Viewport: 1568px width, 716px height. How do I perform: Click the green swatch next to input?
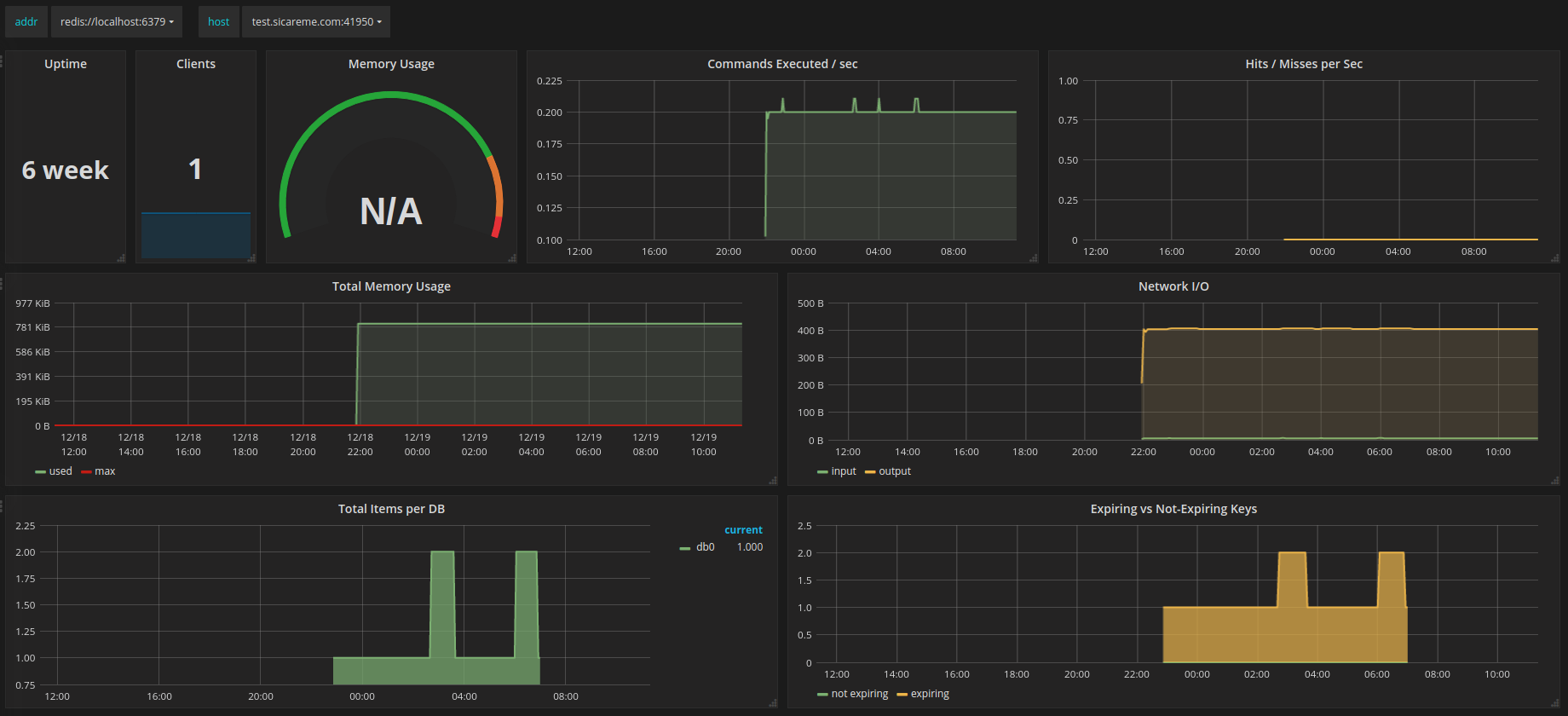coord(822,472)
